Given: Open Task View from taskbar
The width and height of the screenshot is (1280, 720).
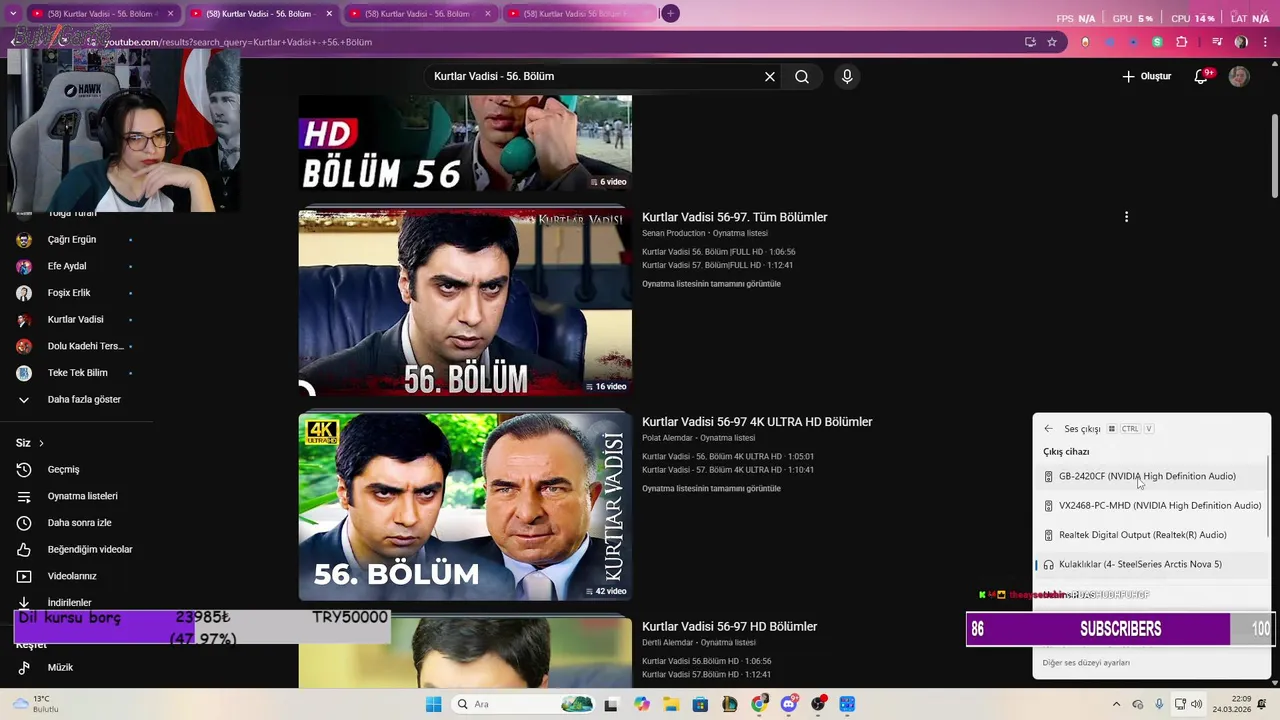Looking at the screenshot, I should (611, 704).
